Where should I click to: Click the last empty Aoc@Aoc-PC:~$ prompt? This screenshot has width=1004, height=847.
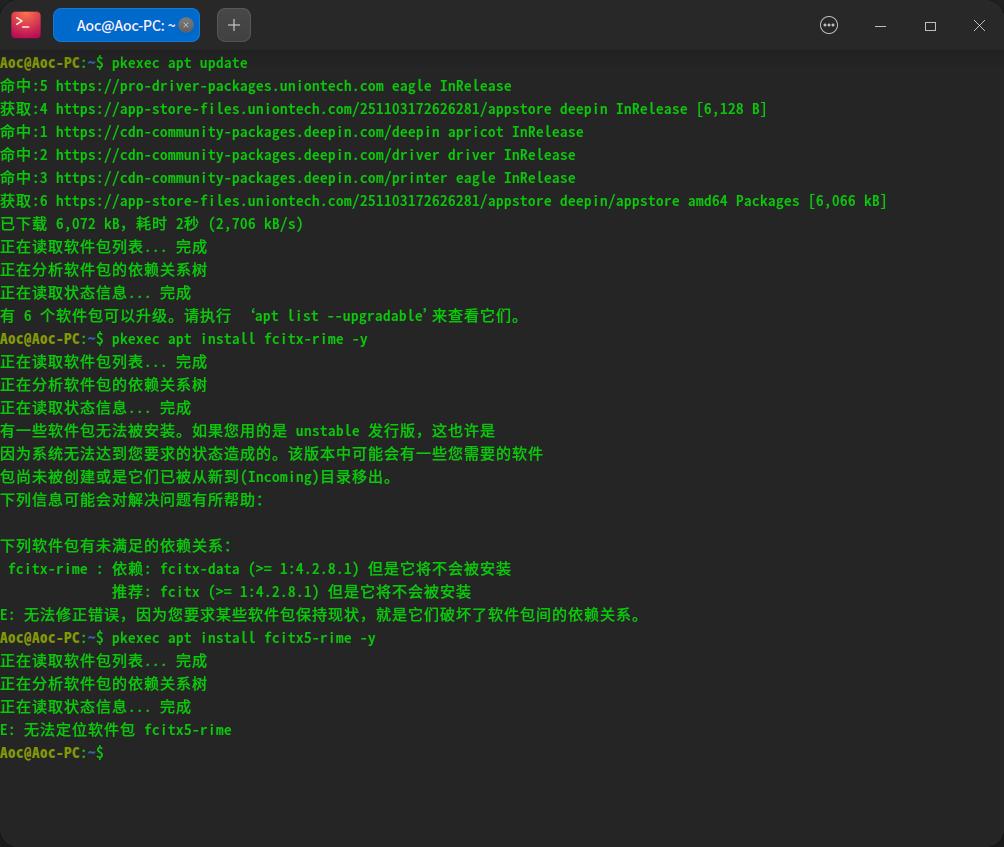click(52, 753)
